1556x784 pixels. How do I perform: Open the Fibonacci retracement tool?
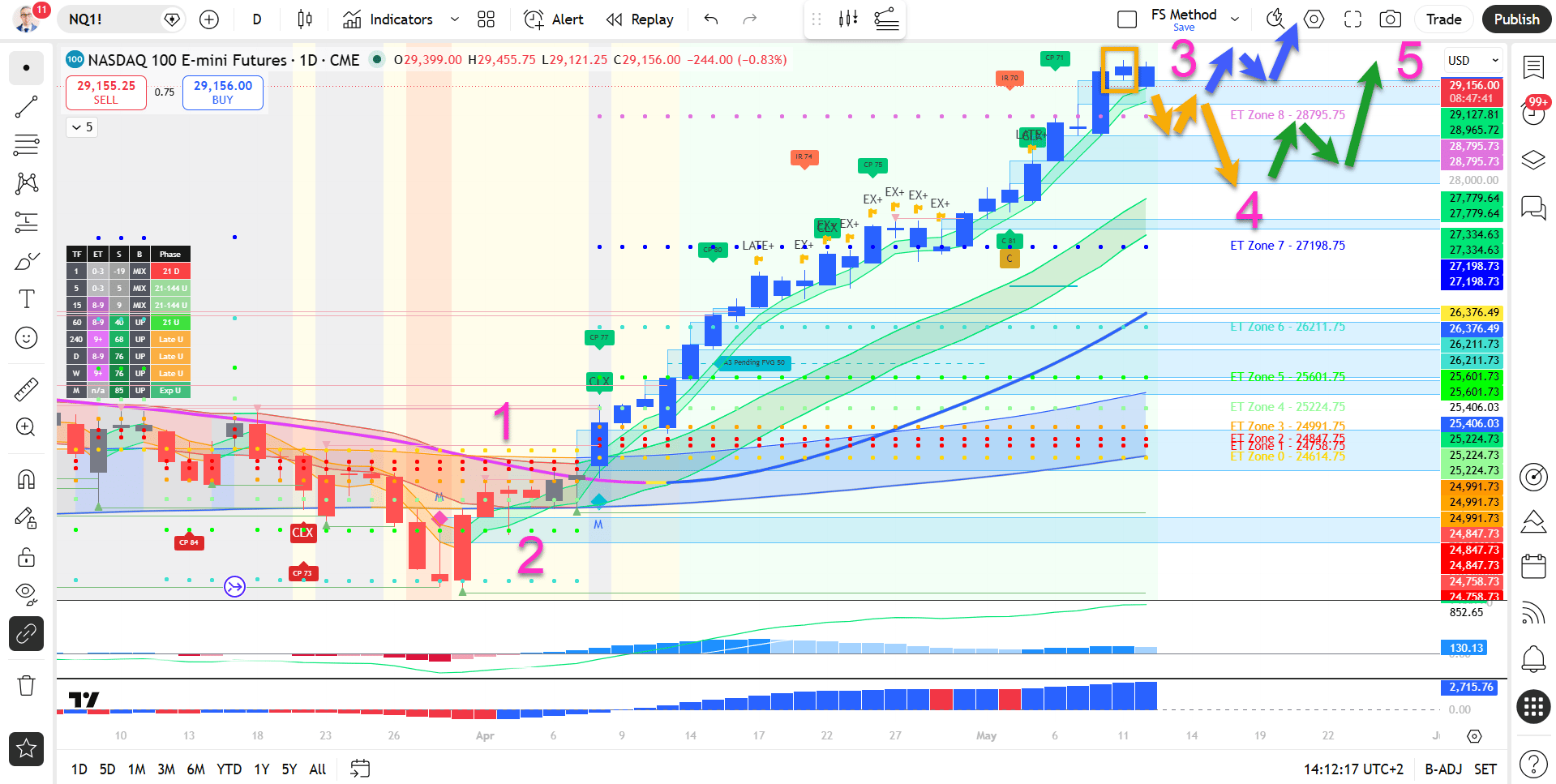click(x=26, y=145)
